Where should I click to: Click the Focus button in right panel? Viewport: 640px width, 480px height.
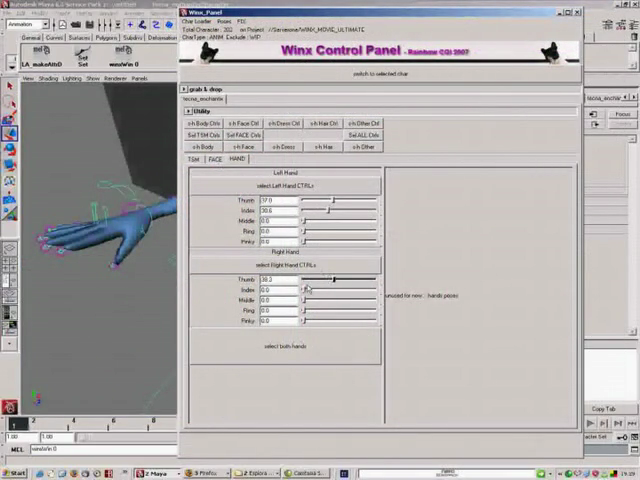622,114
